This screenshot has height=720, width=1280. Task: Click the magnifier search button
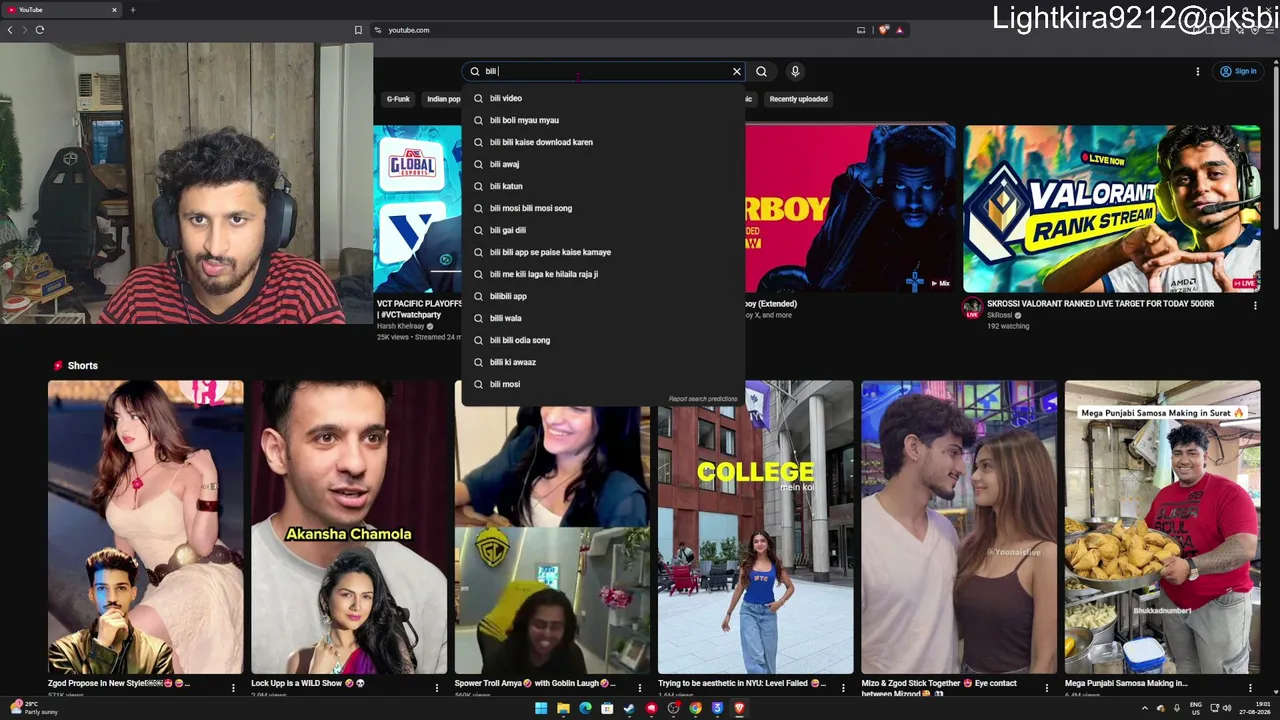pyautogui.click(x=761, y=71)
